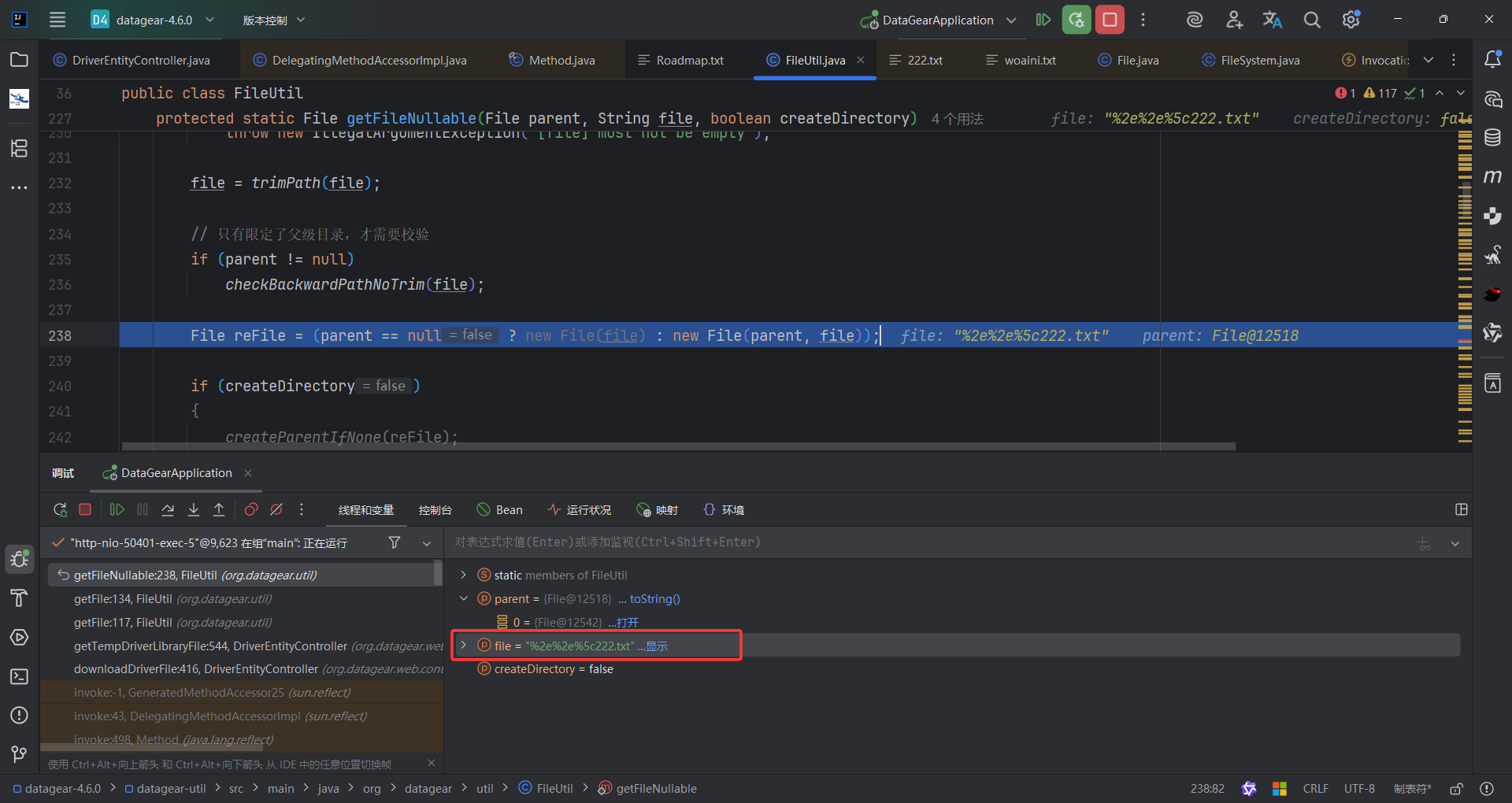Click Pause Program in debug toolbar
The image size is (1512, 803).
point(143,510)
